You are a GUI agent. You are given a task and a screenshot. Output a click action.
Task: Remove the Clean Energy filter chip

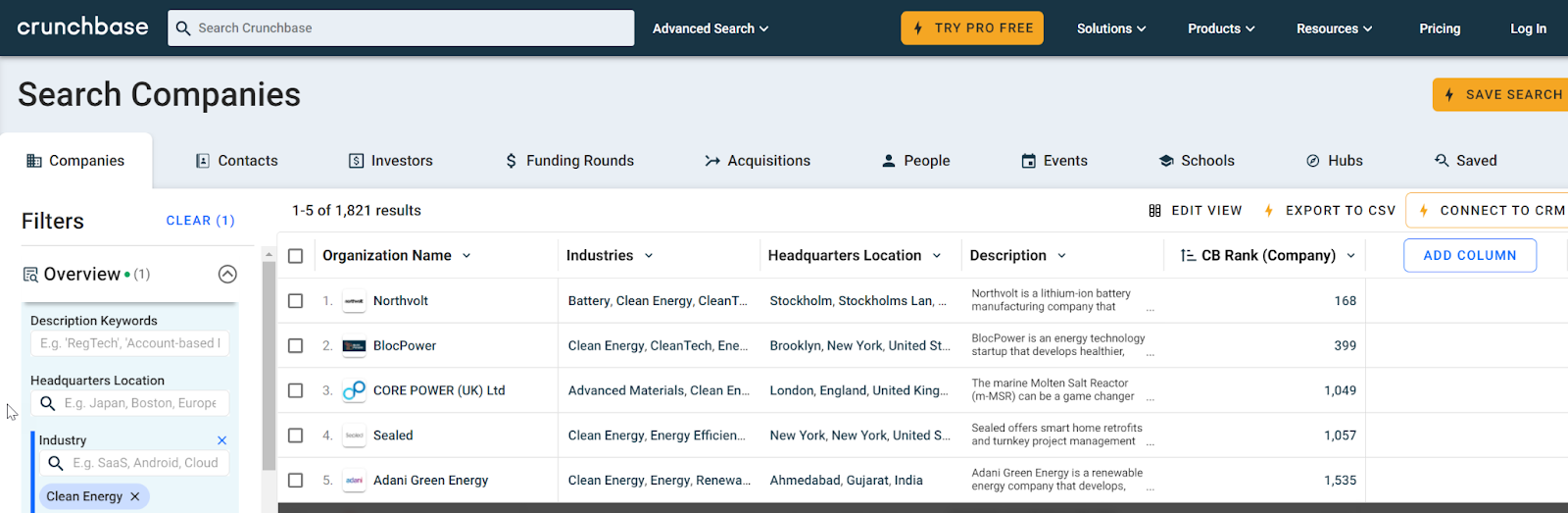tap(135, 496)
